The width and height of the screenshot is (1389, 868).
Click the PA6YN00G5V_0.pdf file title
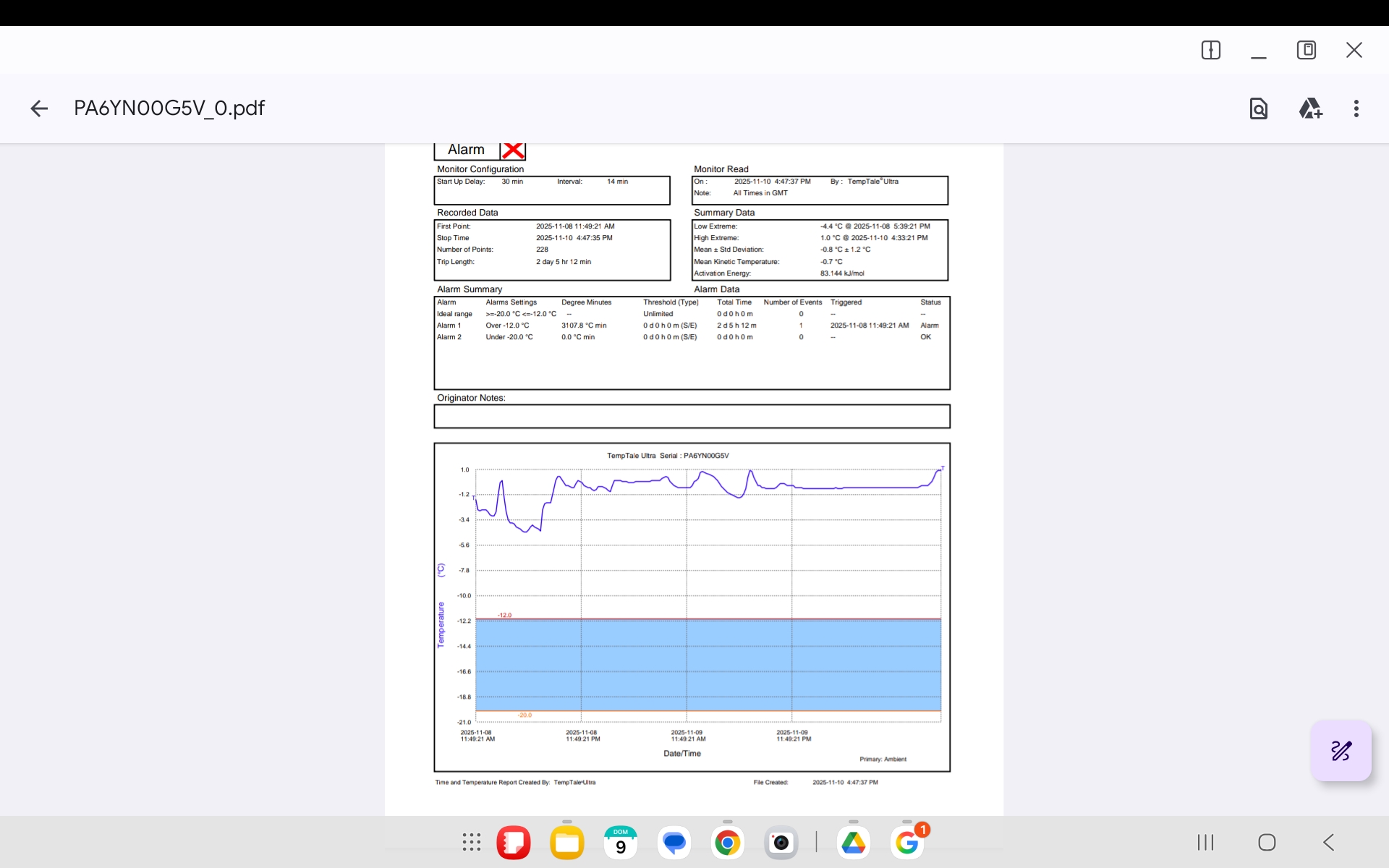tap(169, 109)
